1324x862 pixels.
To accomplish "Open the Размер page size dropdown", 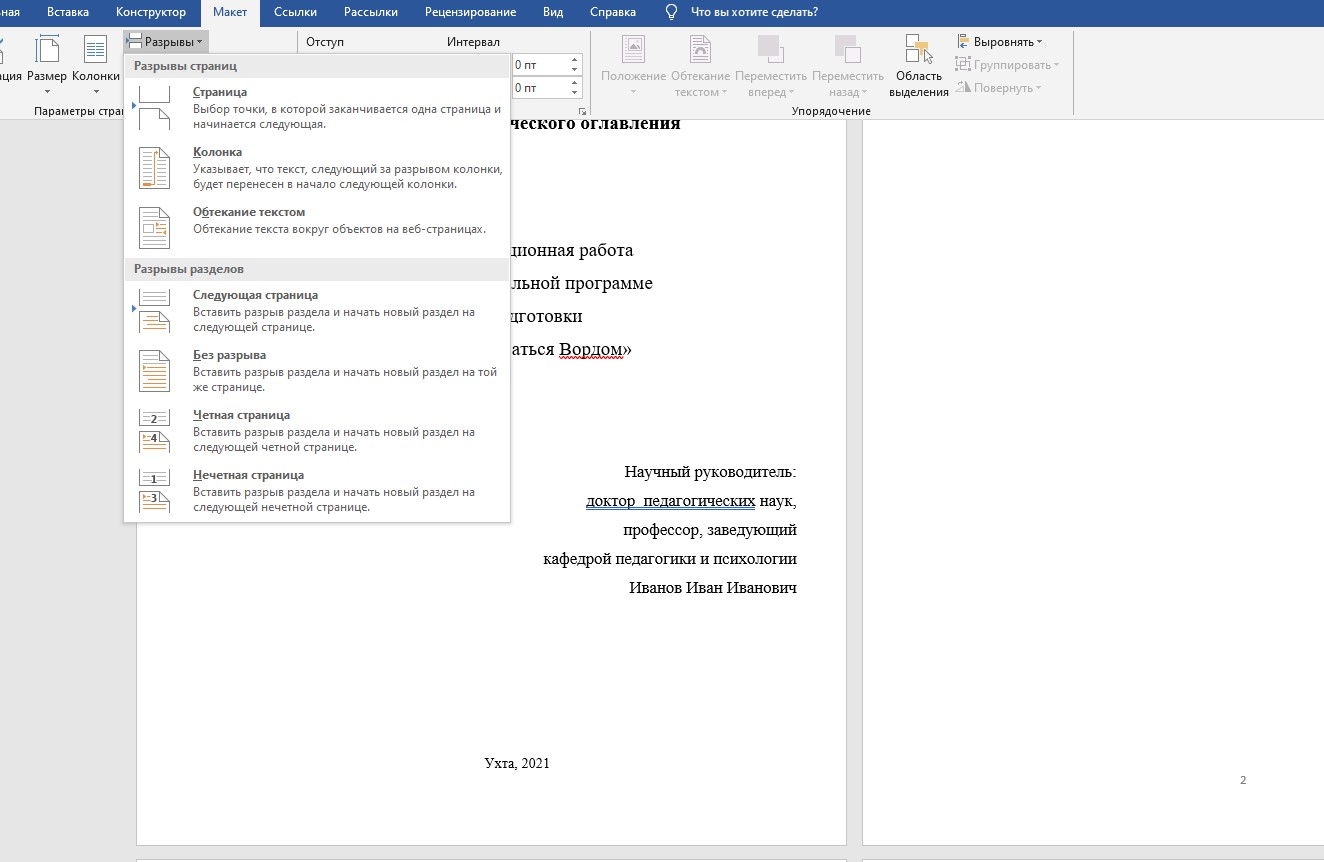I will click(x=47, y=66).
